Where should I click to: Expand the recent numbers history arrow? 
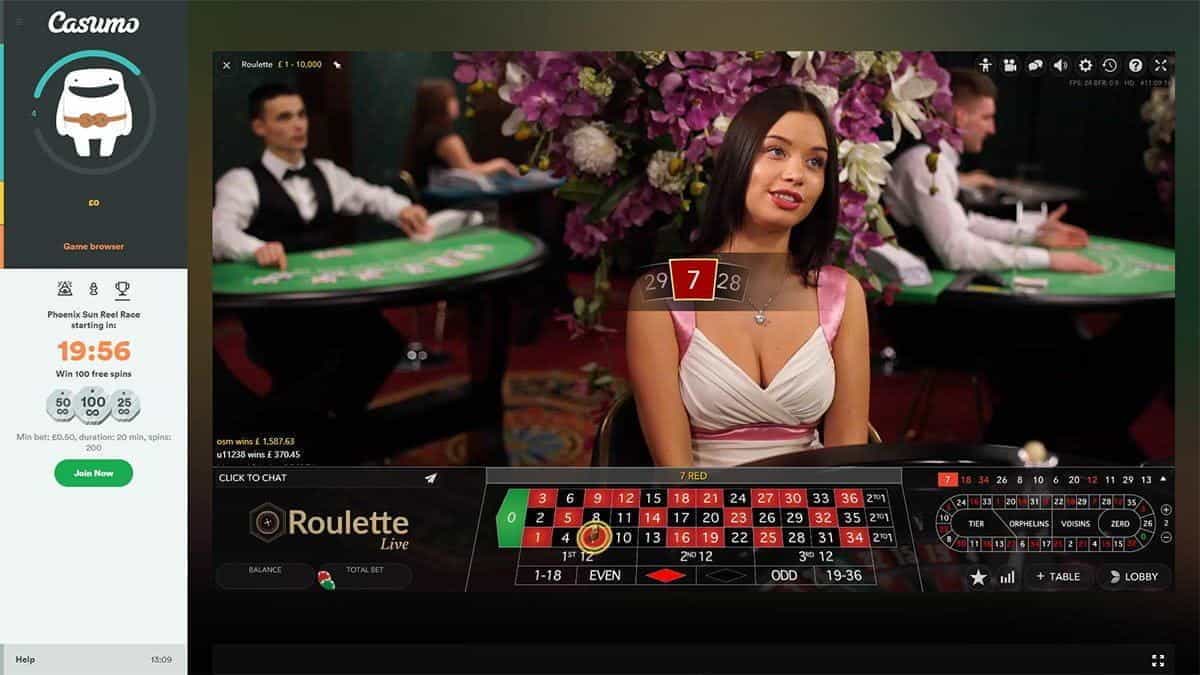pyautogui.click(x=1162, y=480)
